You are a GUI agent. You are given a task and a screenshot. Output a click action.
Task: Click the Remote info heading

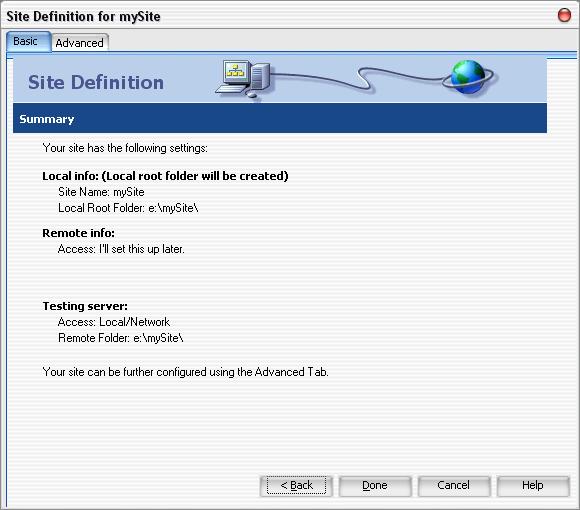click(78, 233)
